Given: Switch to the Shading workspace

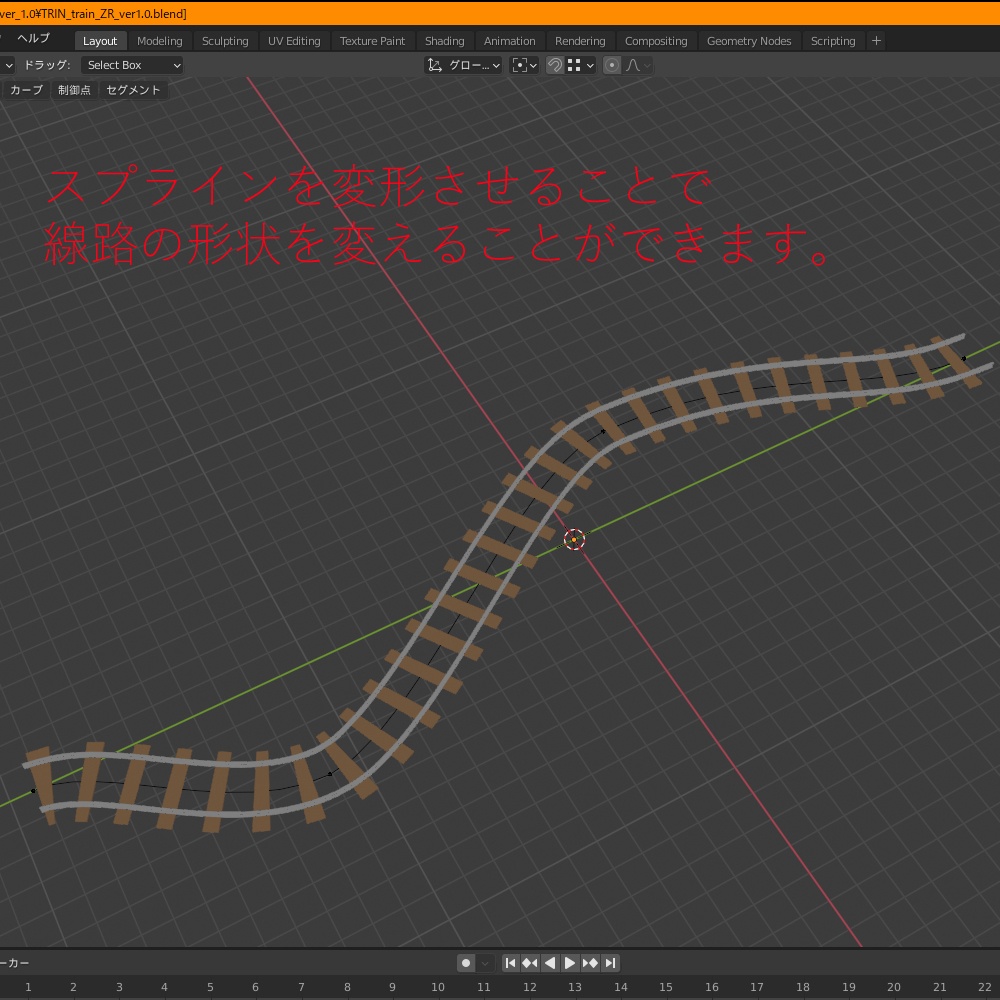Looking at the screenshot, I should [444, 41].
